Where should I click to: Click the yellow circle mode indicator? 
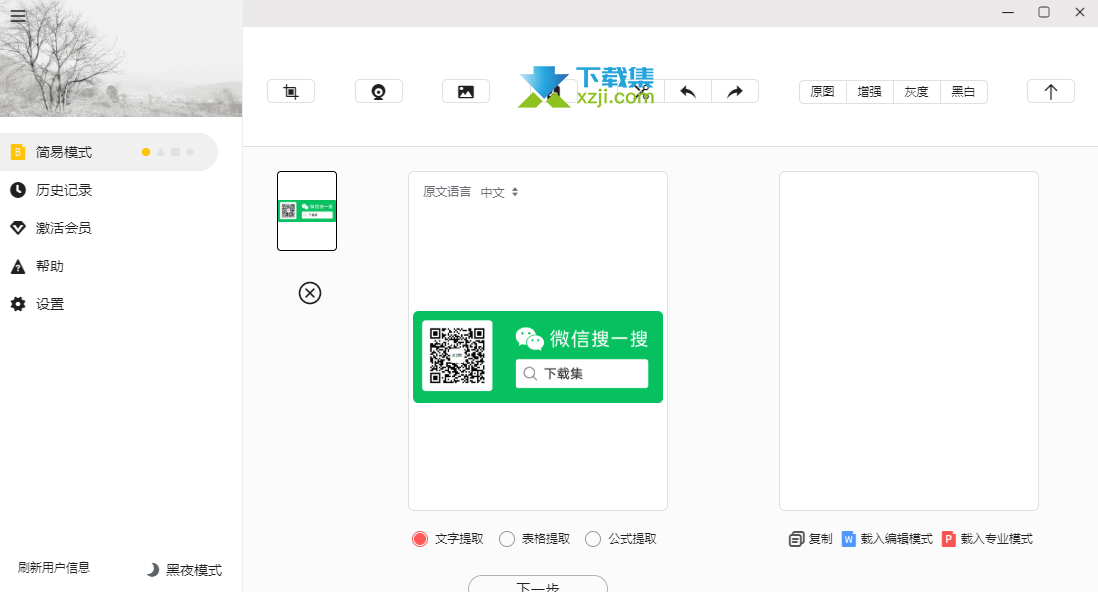146,152
